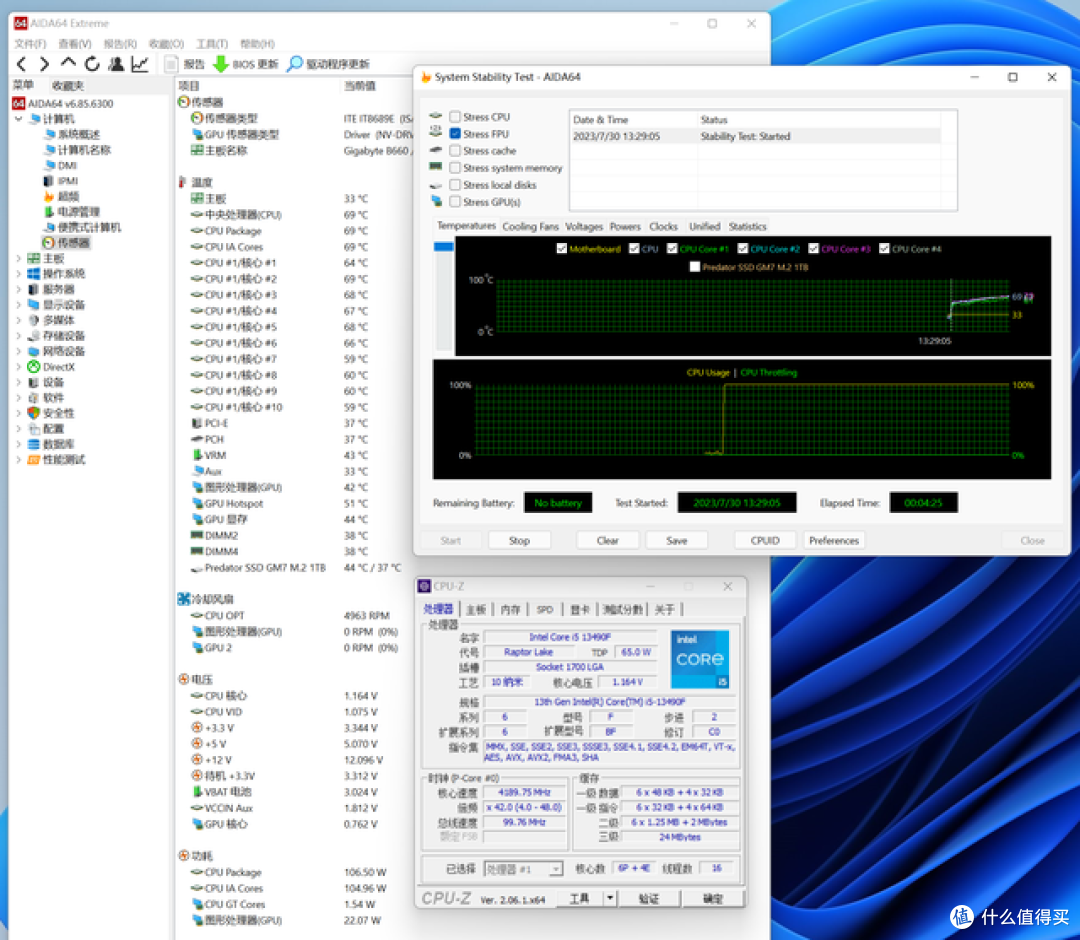Screen dimensions: 1080x940
Task: Click the Intel Core logo in CPU-Z
Action: 700,659
